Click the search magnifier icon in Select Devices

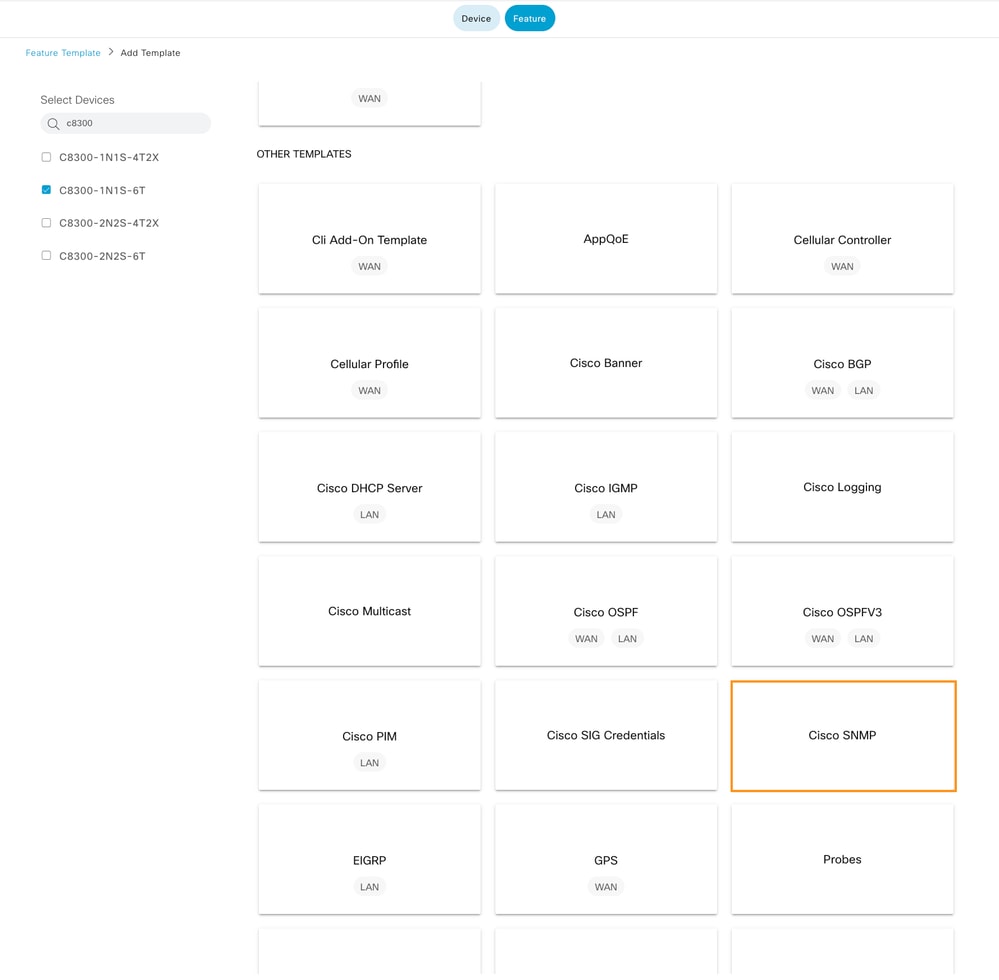click(x=54, y=124)
